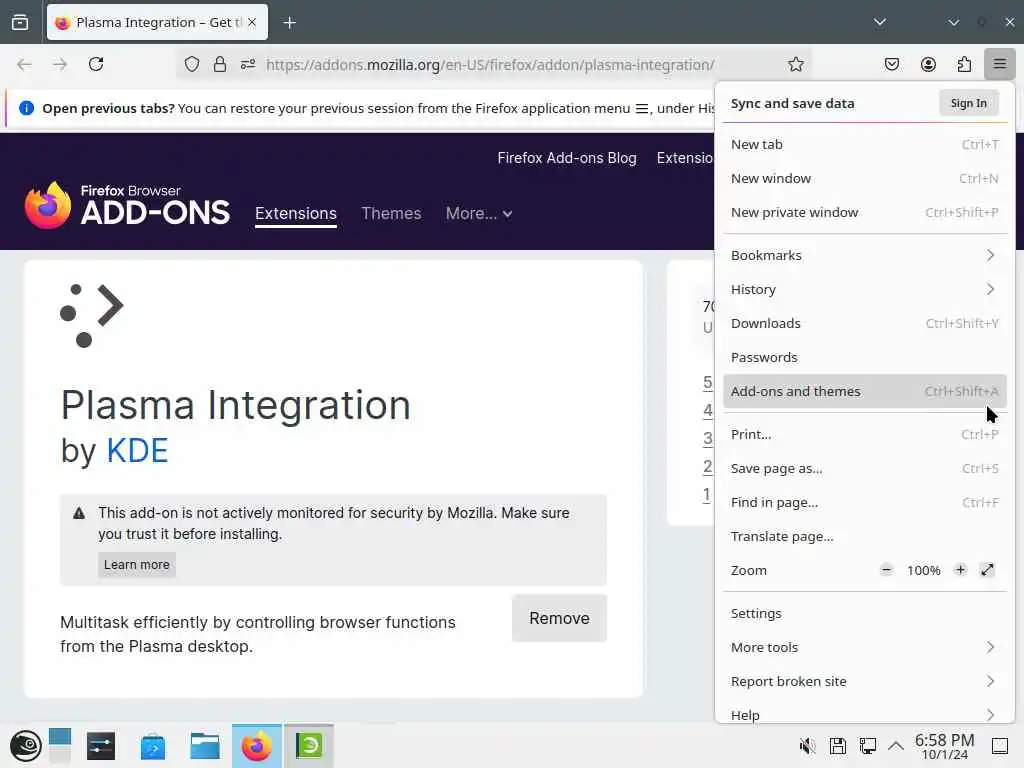
Task: Choose Save page as… menu item
Action: click(865, 468)
